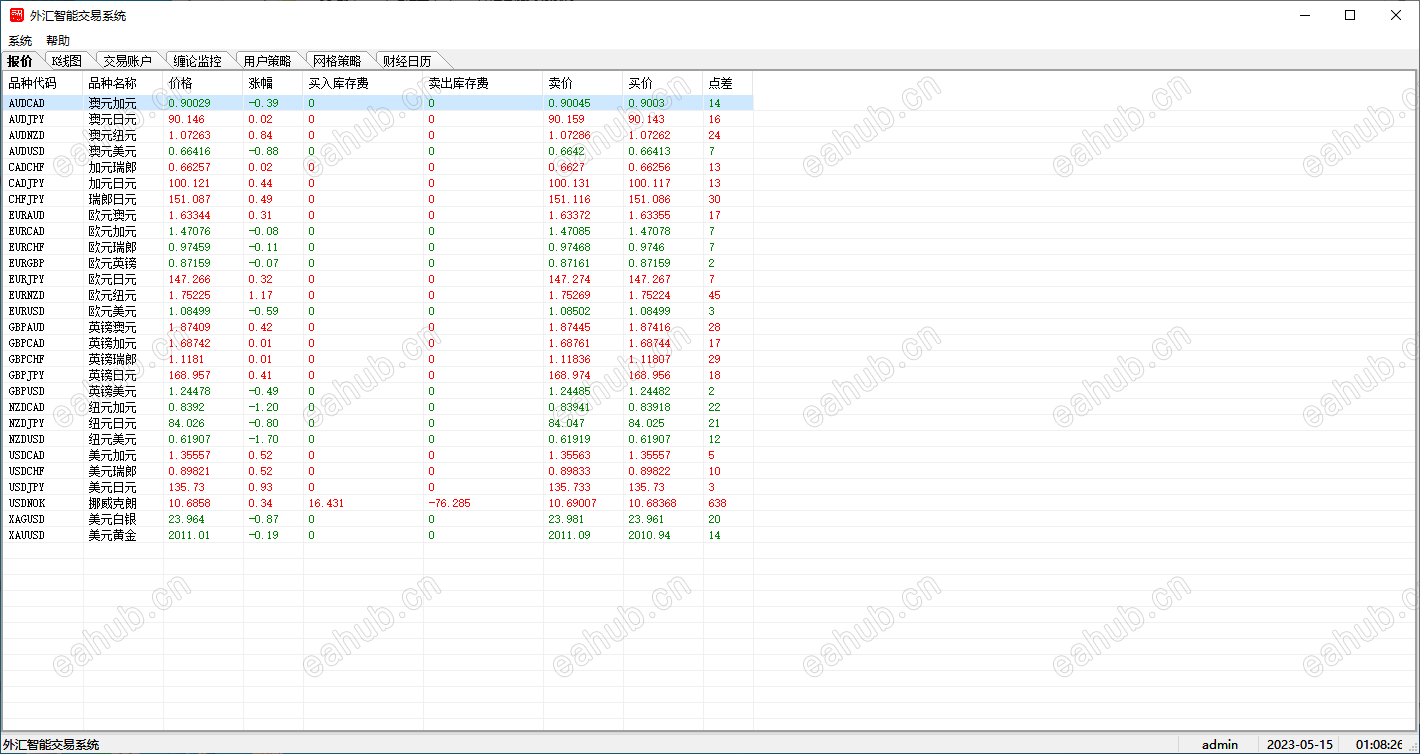
Task: Select the EURJPY symbol code
Action: click(x=27, y=279)
